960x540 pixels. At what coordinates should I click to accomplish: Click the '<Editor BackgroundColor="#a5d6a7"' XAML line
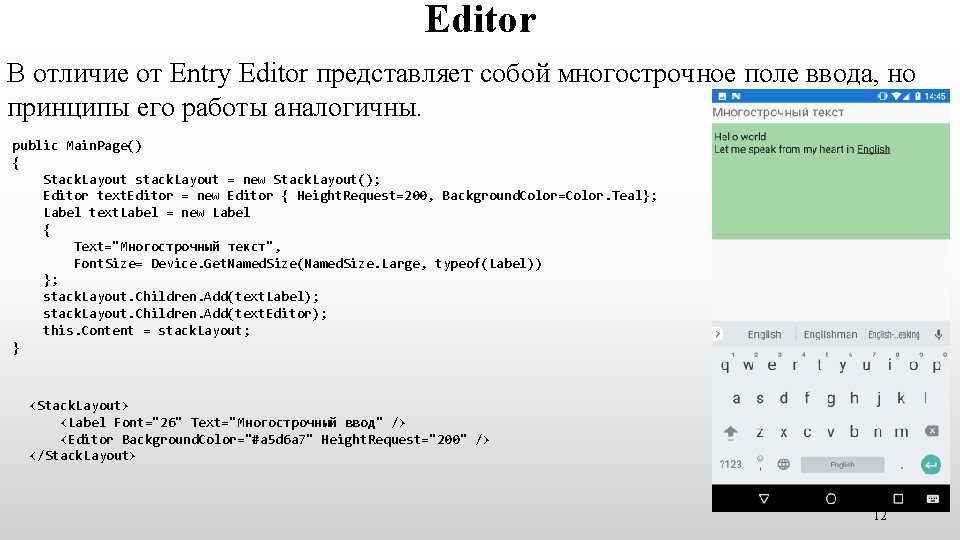(x=274, y=440)
